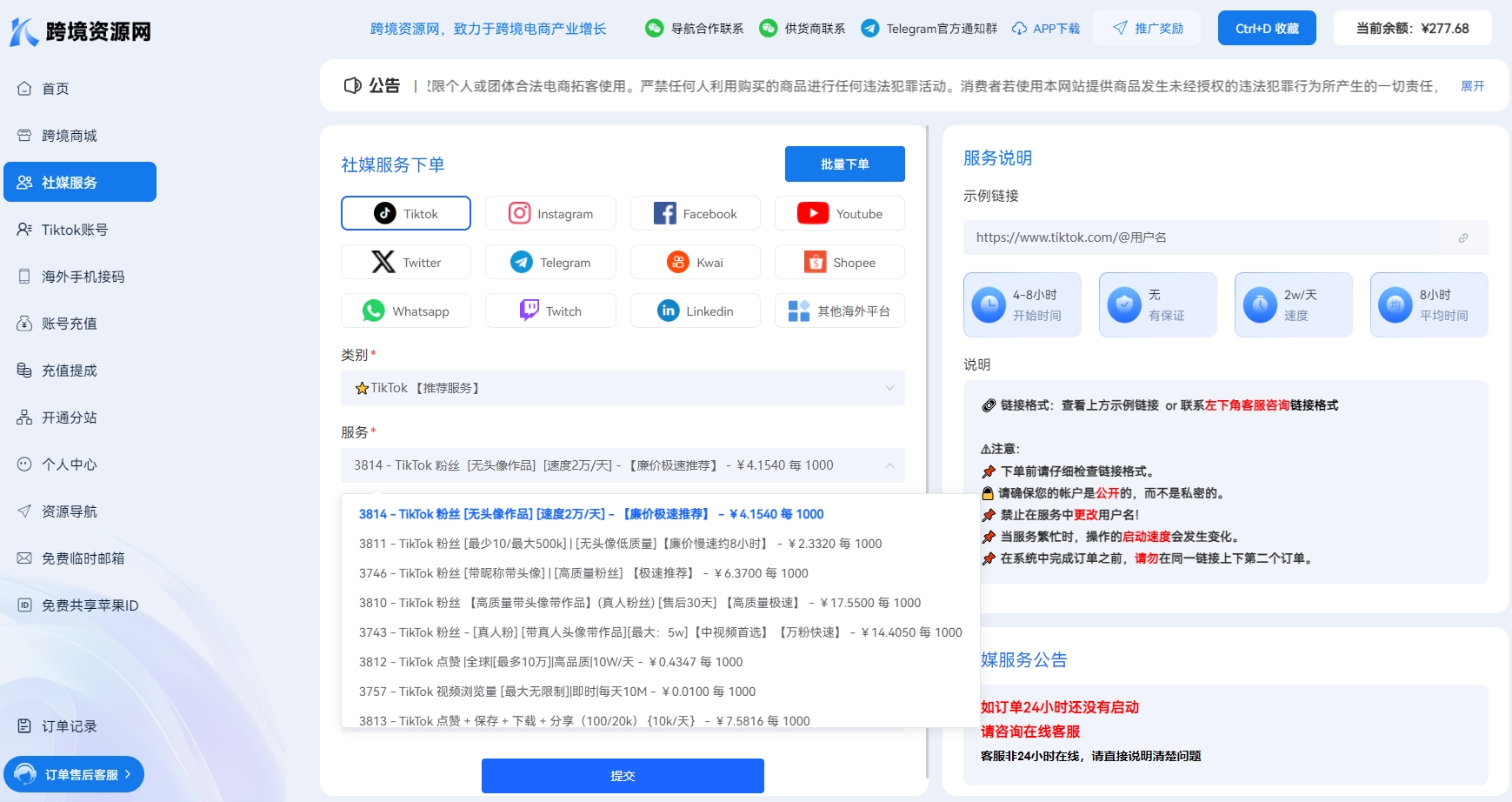This screenshot has height=802, width=1512.
Task: Click the Twitch platform icon
Action: [530, 311]
